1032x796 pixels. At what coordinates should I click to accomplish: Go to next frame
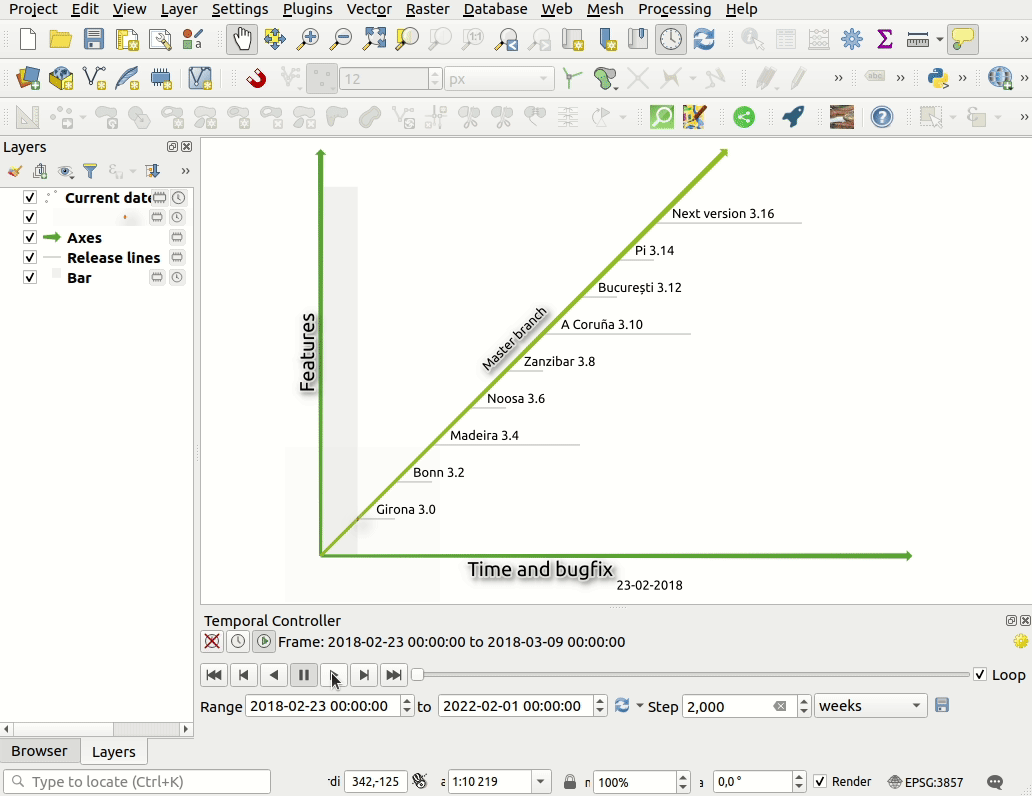tap(364, 675)
